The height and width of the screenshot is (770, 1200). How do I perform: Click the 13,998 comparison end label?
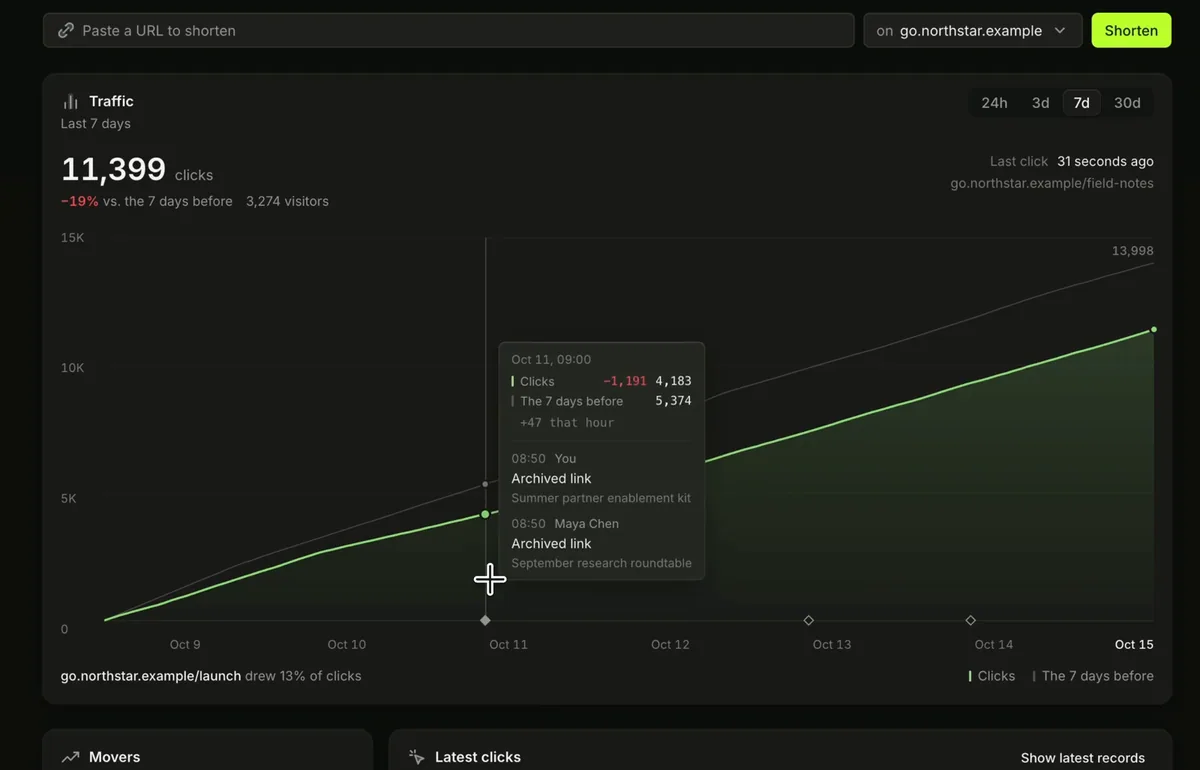[1132, 251]
